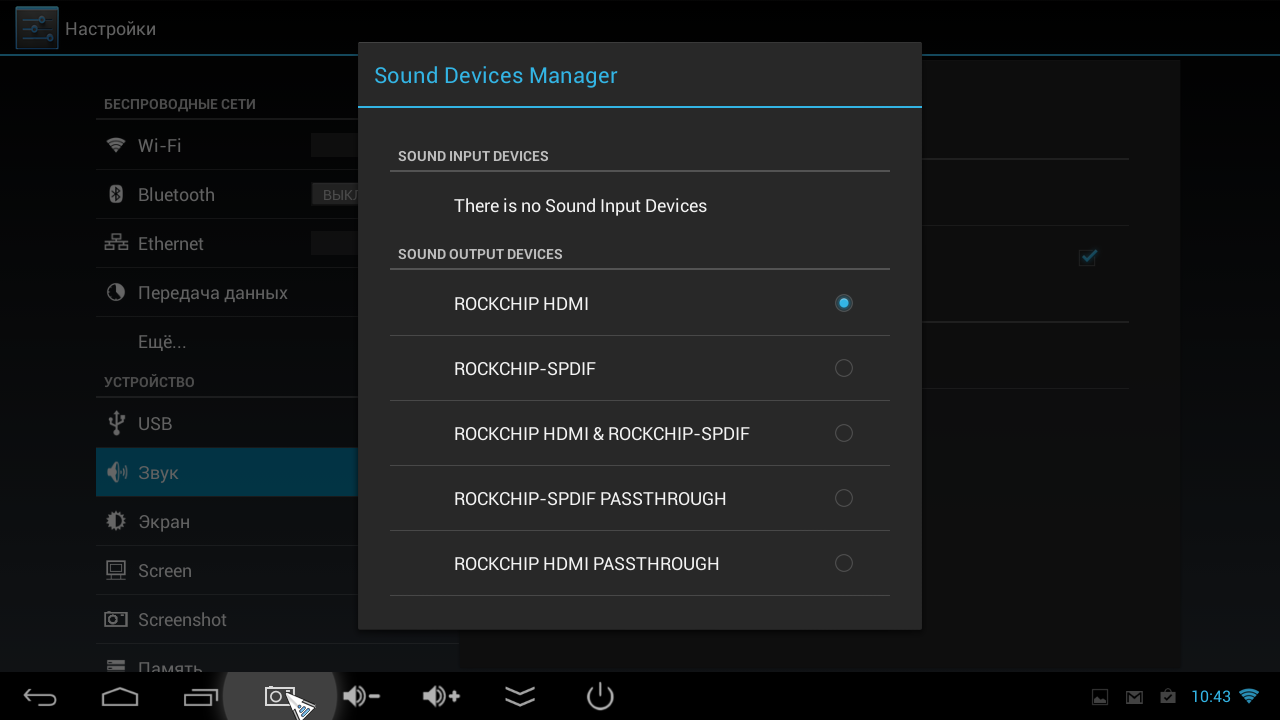Viewport: 1280px width, 720px height.
Task: Click the Wi-Fi signal icon in settings list
Action: tap(116, 145)
